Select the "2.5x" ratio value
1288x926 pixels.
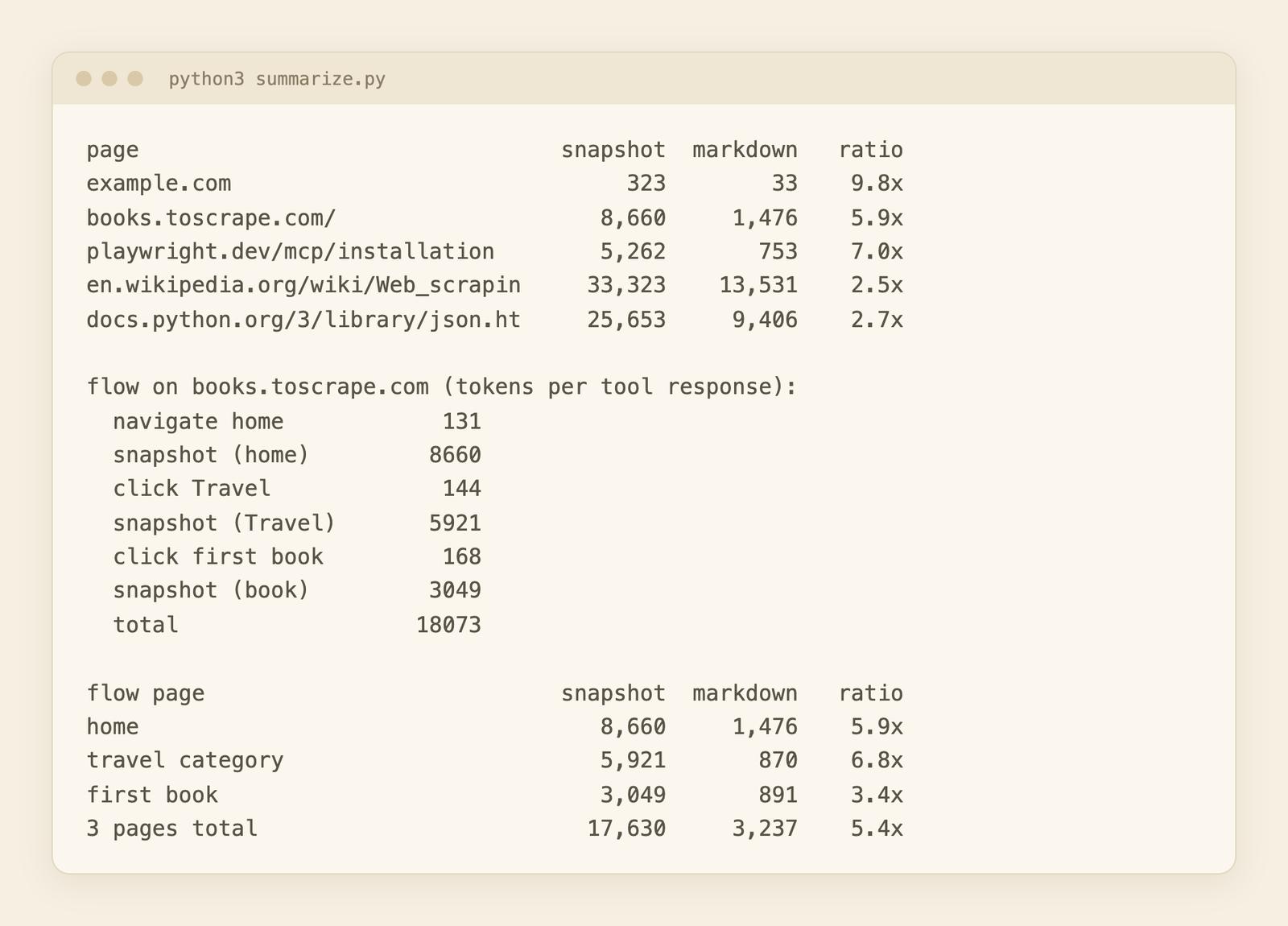click(x=877, y=286)
